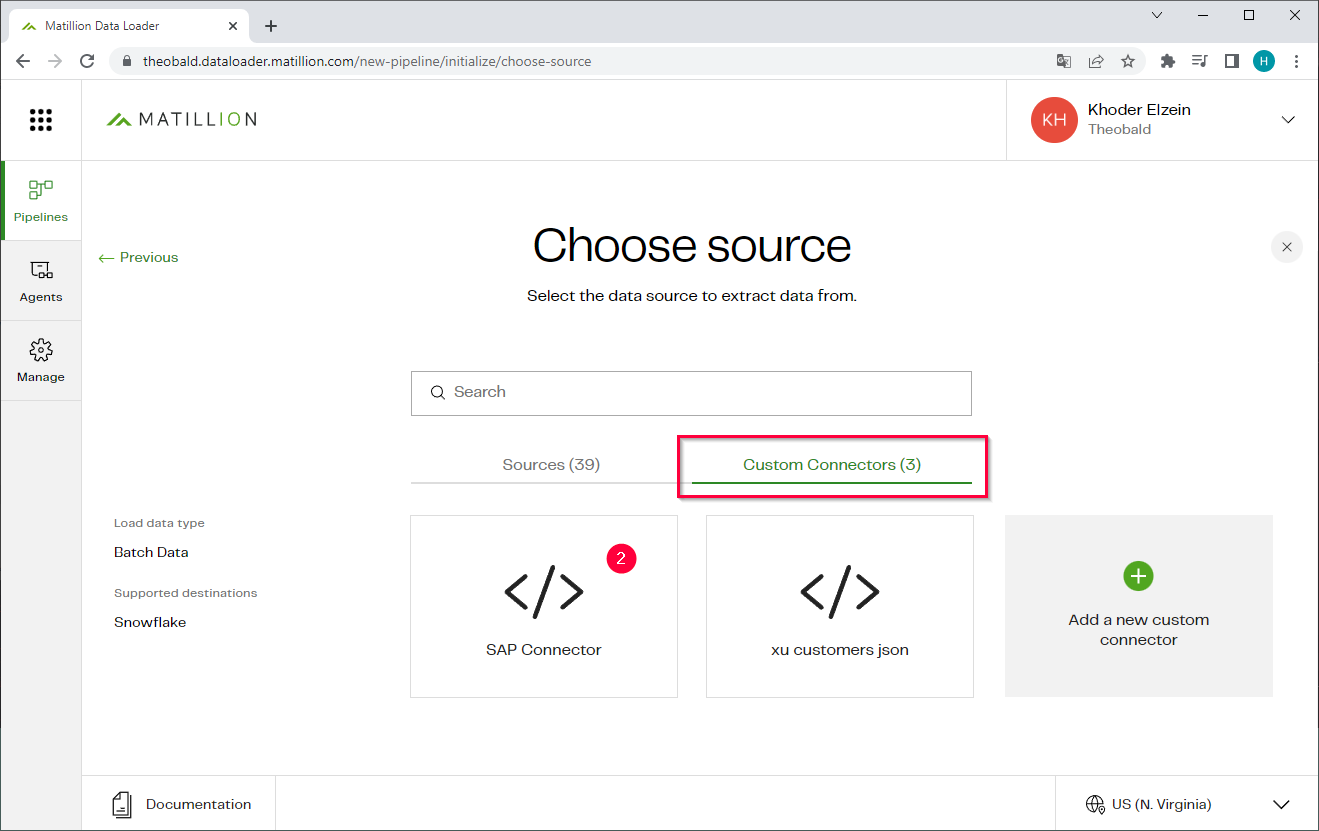Choose the SAP Connector card
Screen dimensions: 1319x831
[x=544, y=606]
